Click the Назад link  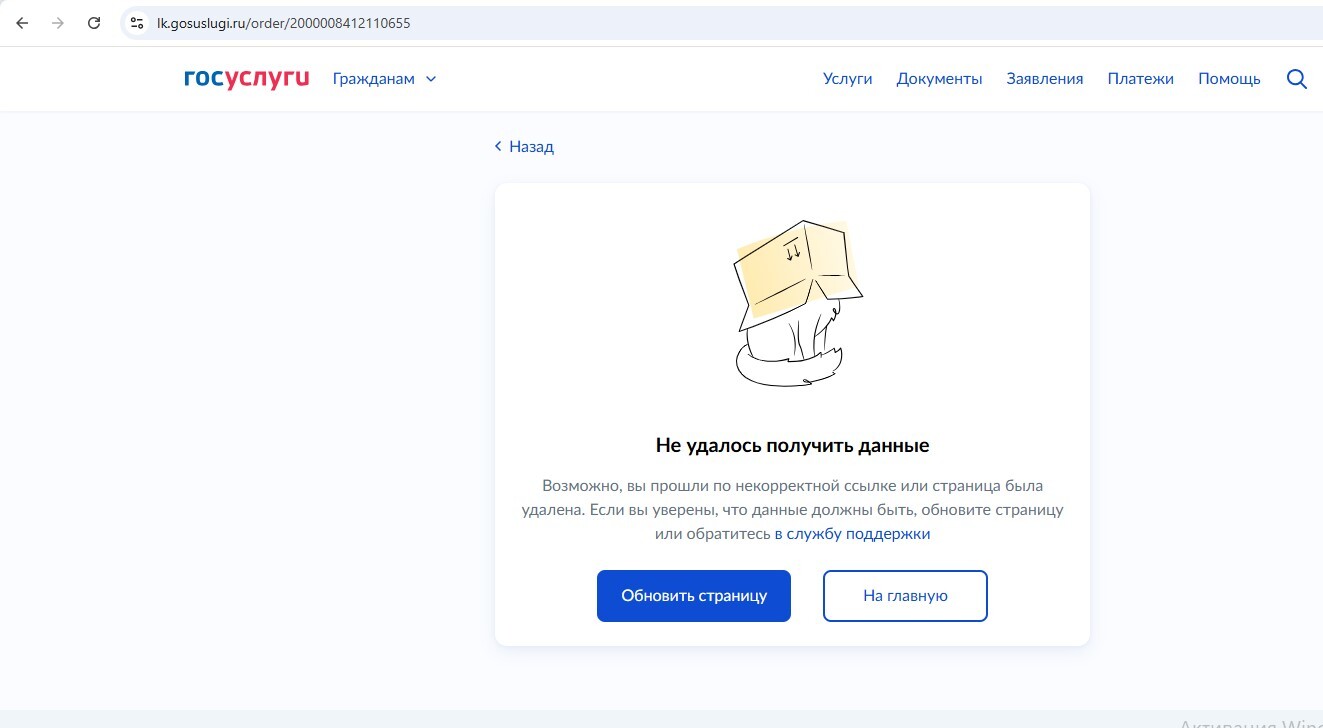(531, 147)
